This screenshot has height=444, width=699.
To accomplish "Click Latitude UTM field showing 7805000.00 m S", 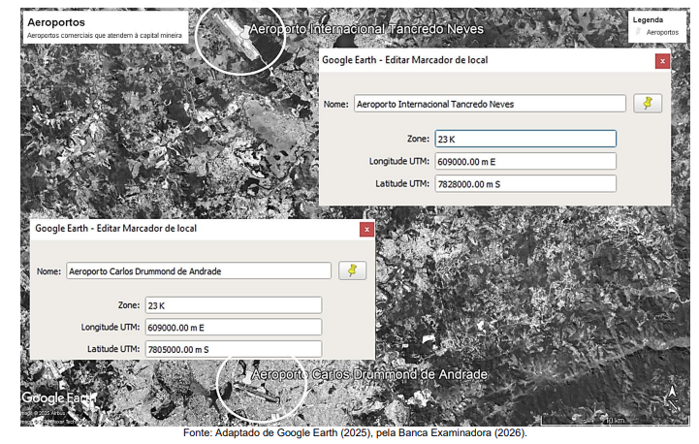I will point(233,349).
